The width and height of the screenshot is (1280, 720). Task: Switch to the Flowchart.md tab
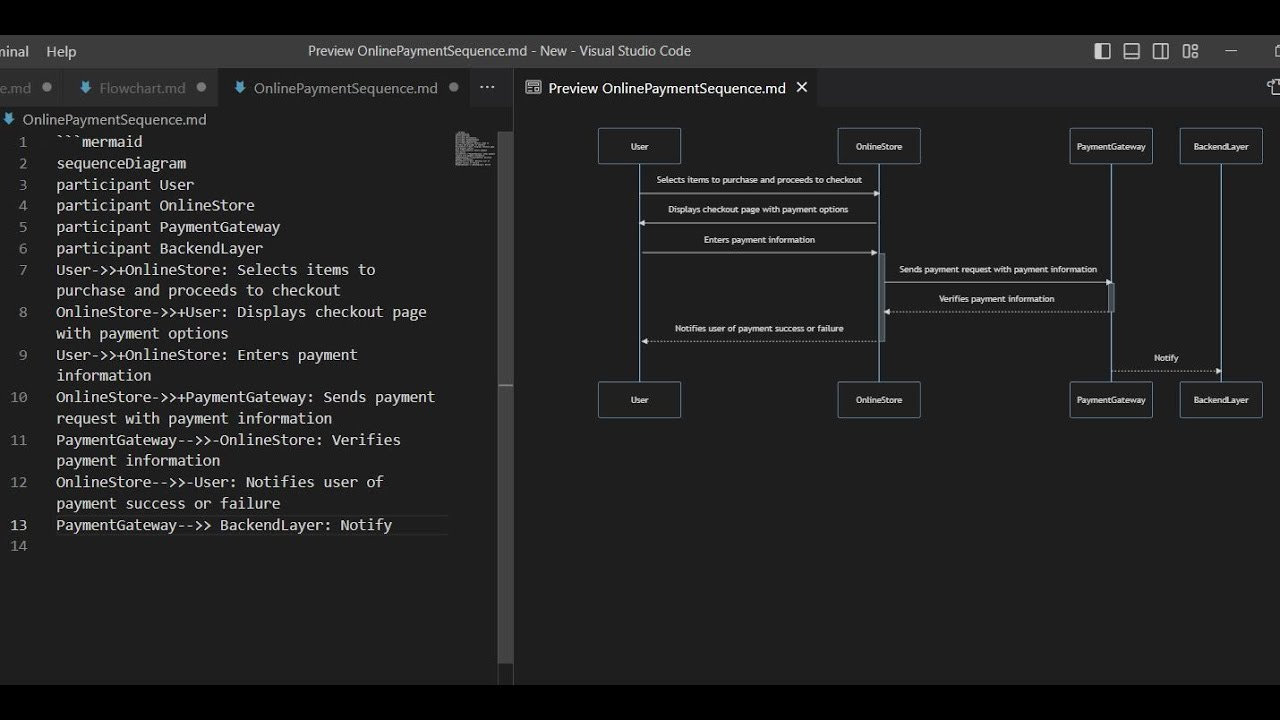[x=142, y=88]
